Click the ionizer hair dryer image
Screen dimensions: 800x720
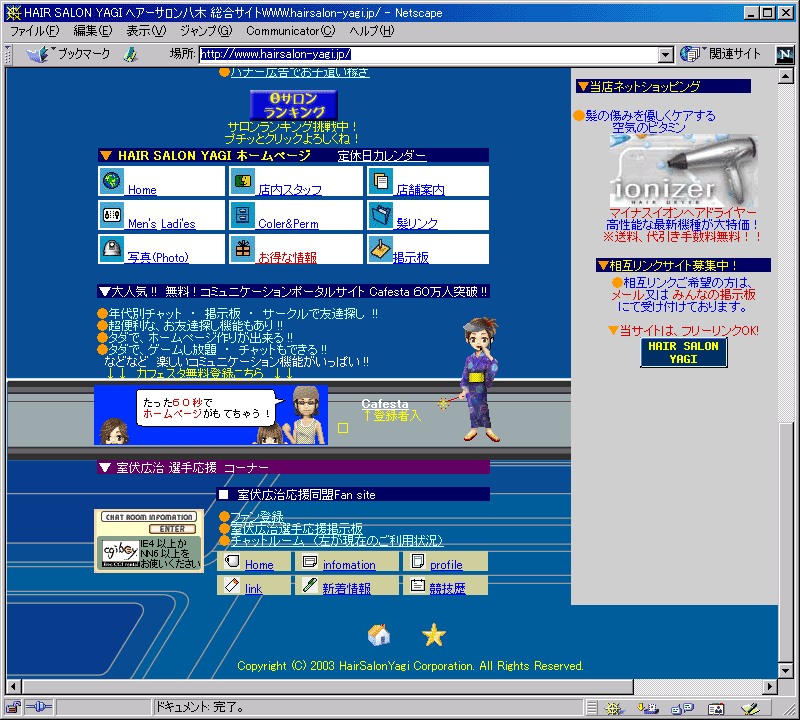684,171
